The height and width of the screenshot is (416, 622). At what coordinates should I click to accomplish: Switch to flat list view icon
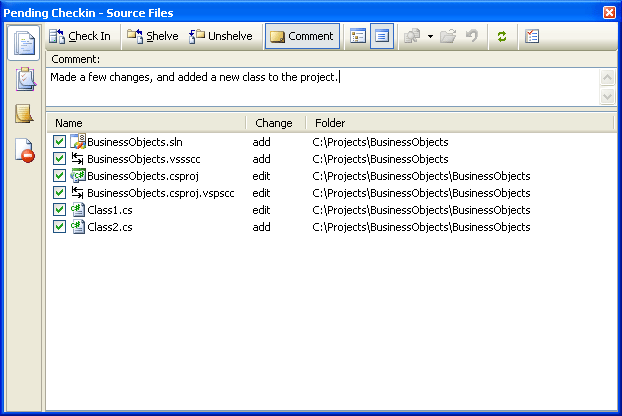[381, 37]
